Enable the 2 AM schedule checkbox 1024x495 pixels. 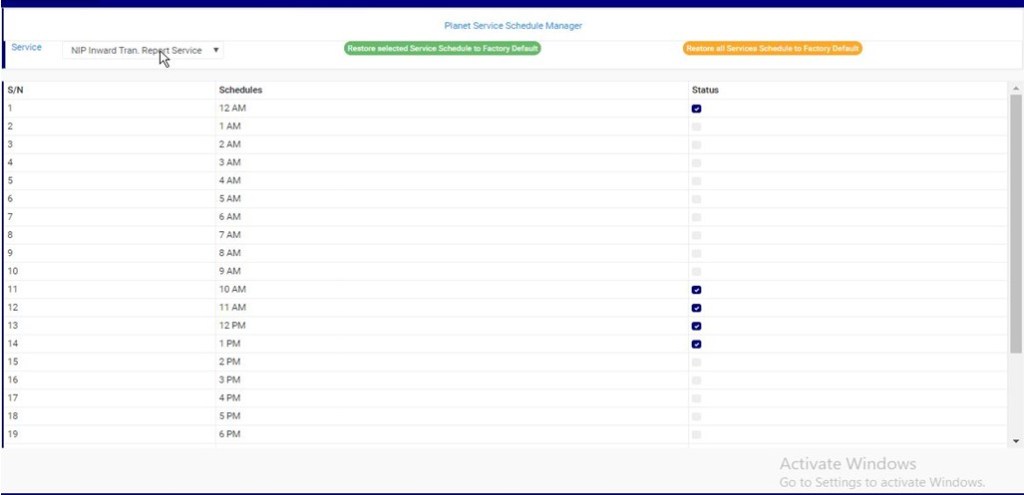pyautogui.click(x=696, y=144)
